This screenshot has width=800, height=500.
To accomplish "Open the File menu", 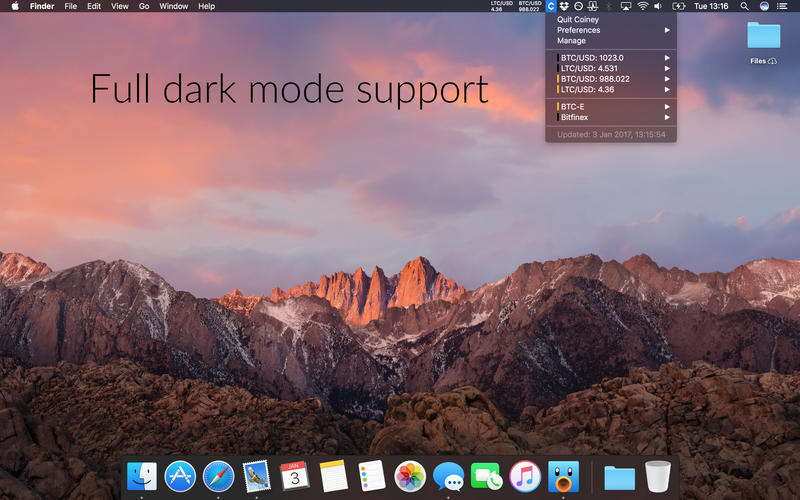I will pyautogui.click(x=70, y=6).
